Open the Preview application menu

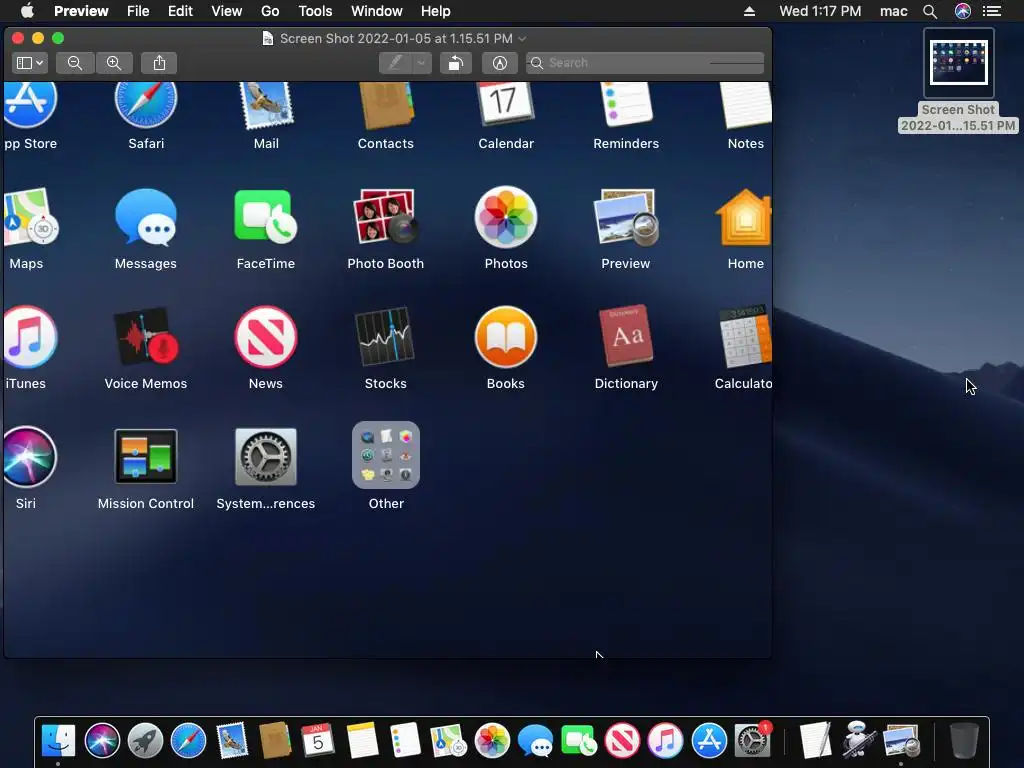(81, 11)
